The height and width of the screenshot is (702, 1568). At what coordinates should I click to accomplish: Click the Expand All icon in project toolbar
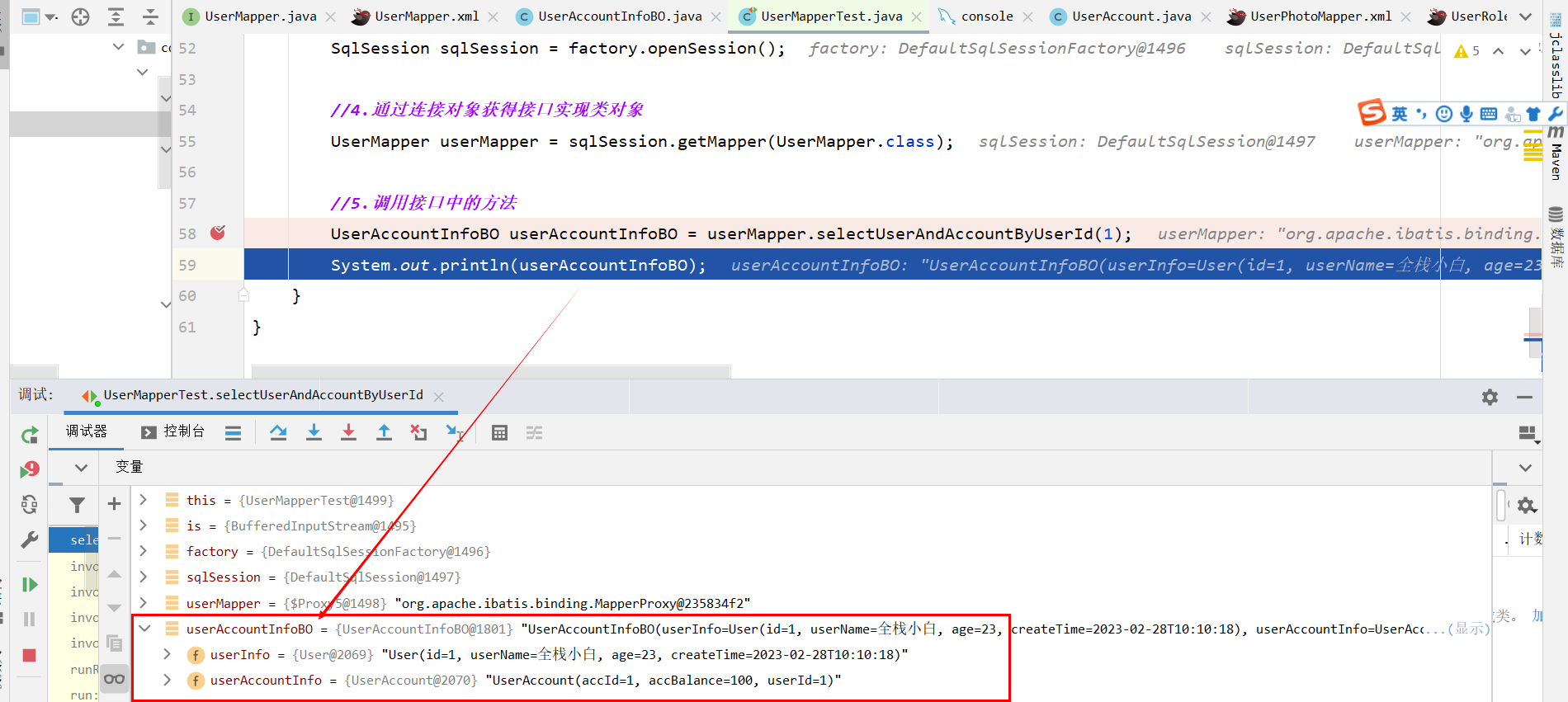[116, 16]
